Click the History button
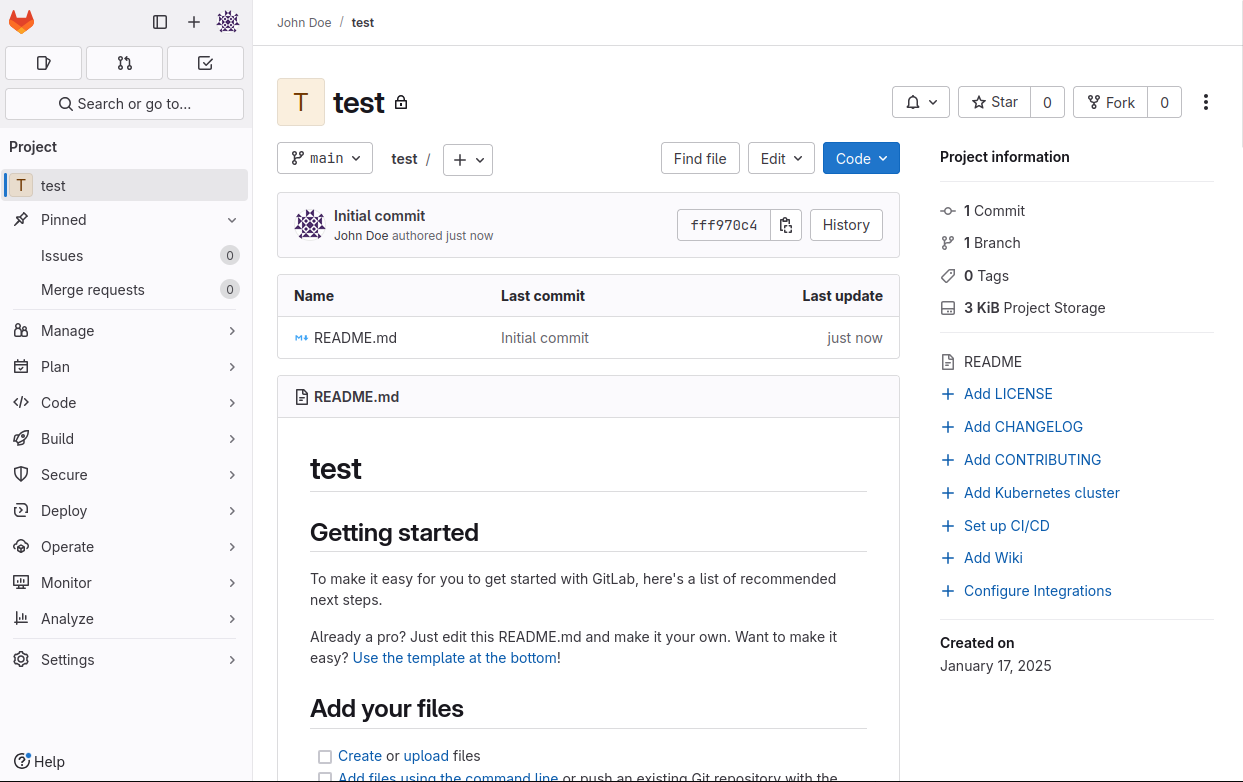 846,225
